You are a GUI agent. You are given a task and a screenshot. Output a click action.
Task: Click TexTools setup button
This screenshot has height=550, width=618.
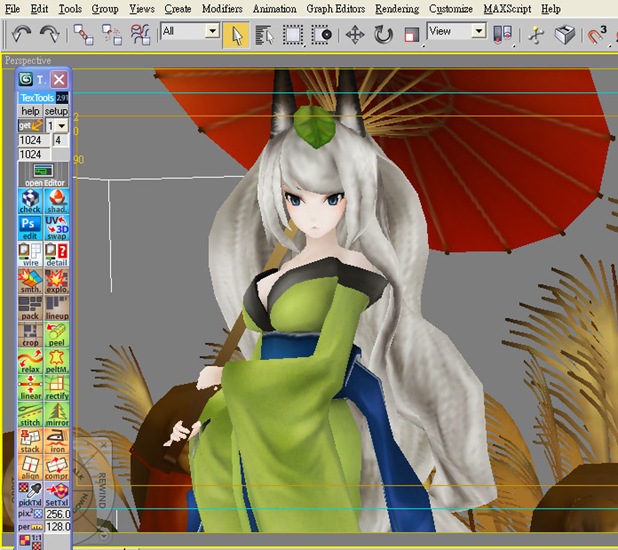pyautogui.click(x=56, y=111)
